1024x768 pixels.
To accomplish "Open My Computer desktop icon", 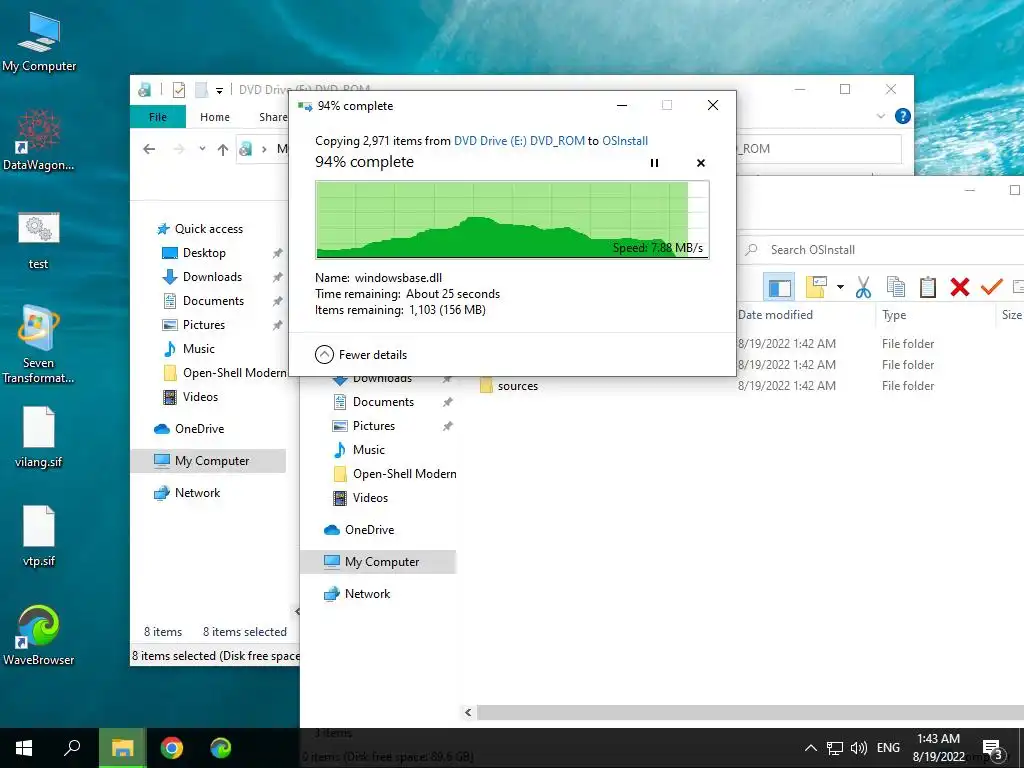I will (39, 42).
